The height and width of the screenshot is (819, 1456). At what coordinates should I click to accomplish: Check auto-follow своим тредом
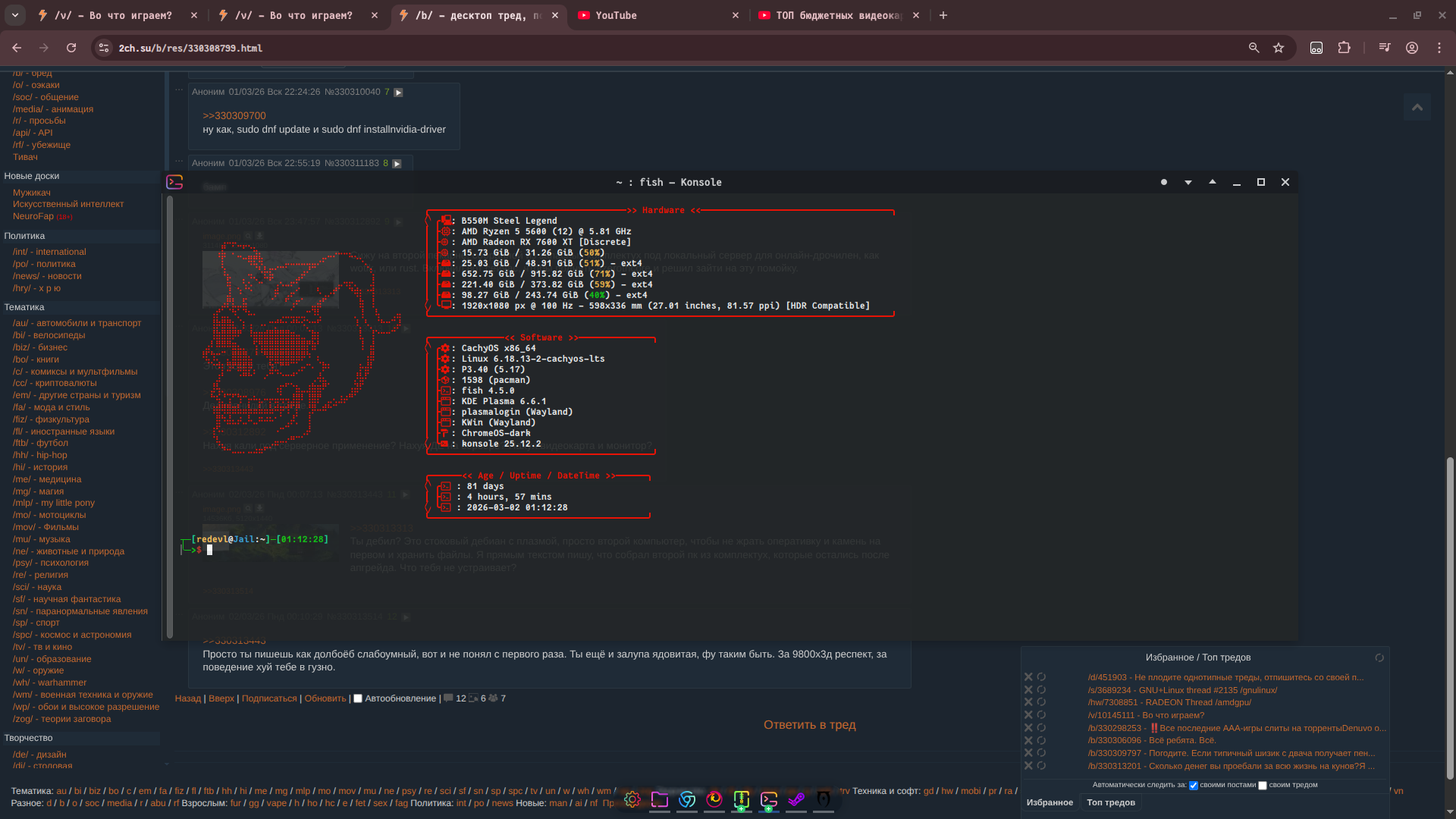1262,786
